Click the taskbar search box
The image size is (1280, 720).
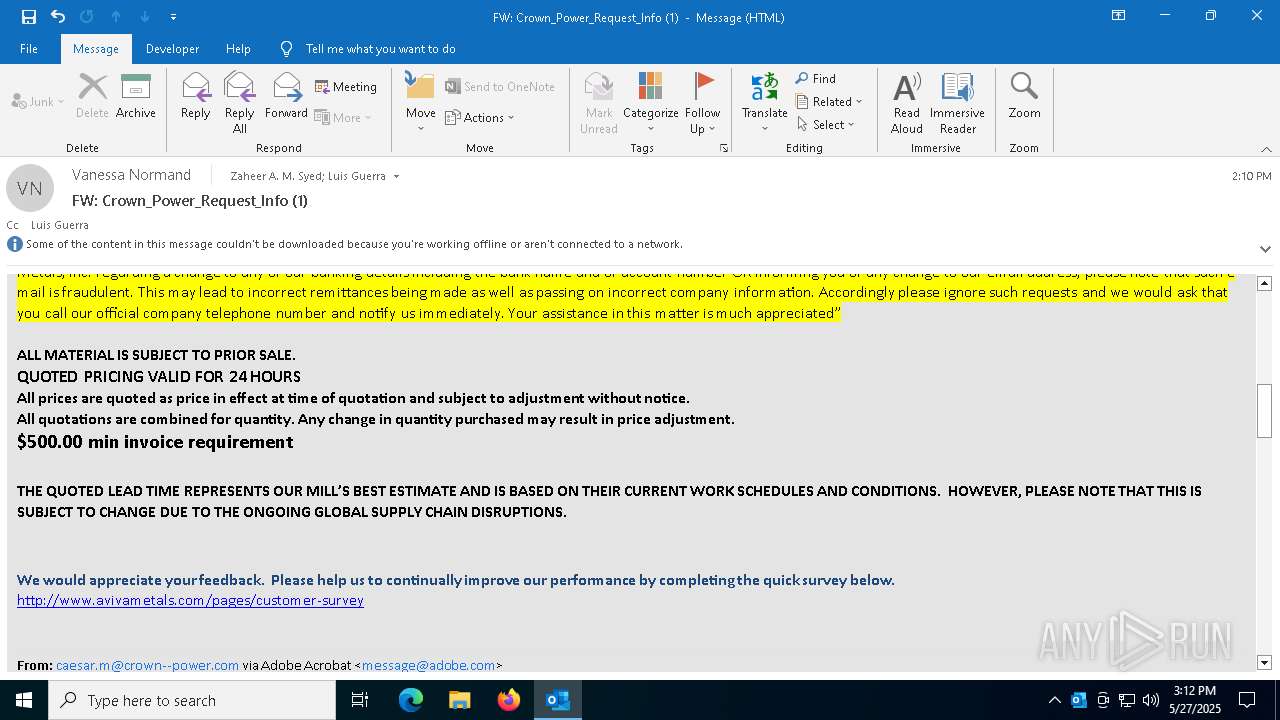click(x=192, y=700)
